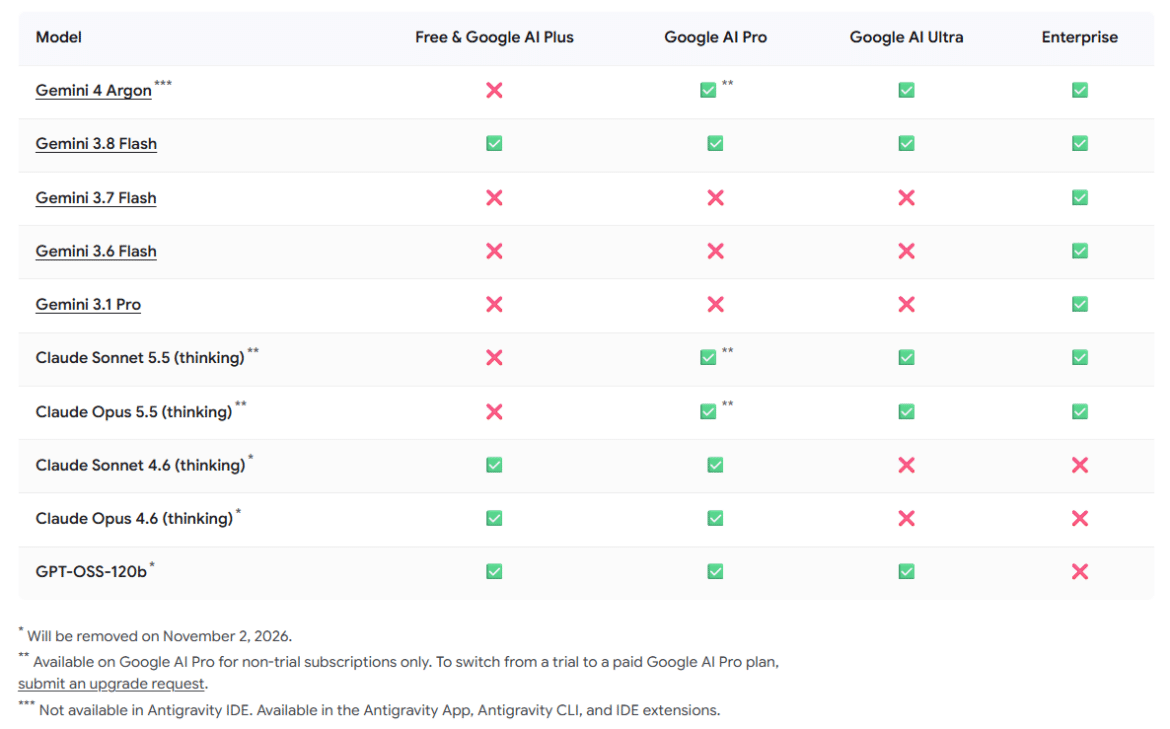Click Claude Opus 4.6 cross under Google AI Ultra
The height and width of the screenshot is (729, 1170).
click(x=907, y=519)
